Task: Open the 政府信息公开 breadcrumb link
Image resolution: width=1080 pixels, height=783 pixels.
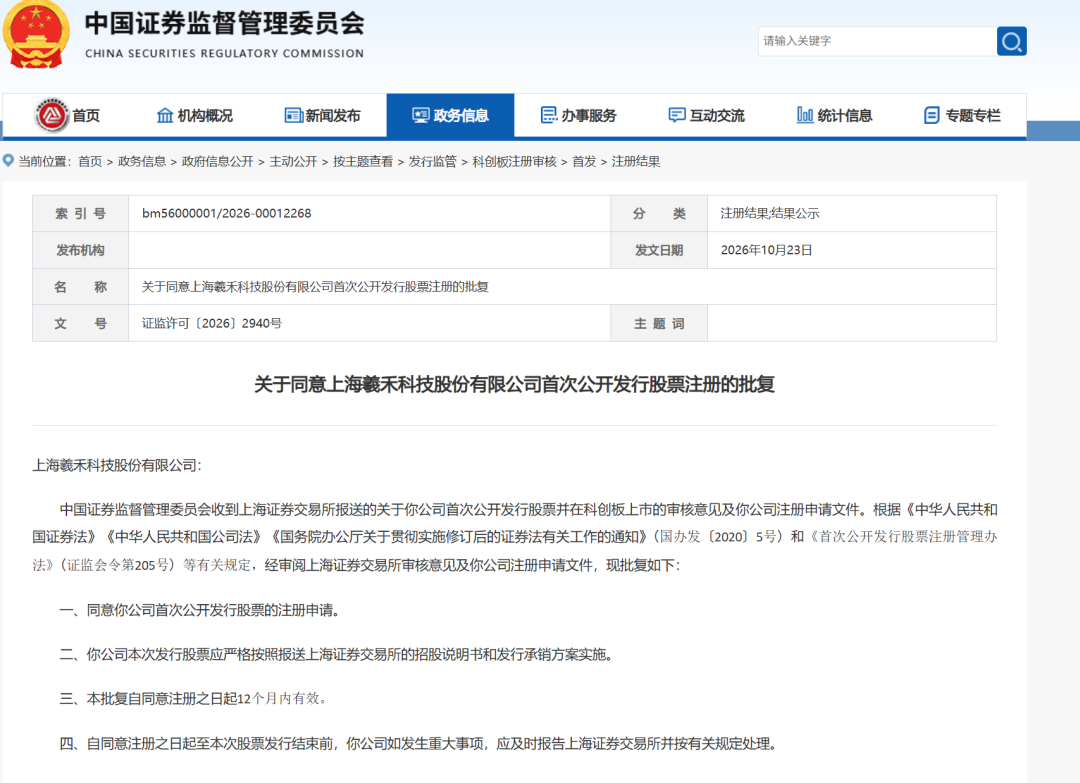Action: click(x=218, y=161)
